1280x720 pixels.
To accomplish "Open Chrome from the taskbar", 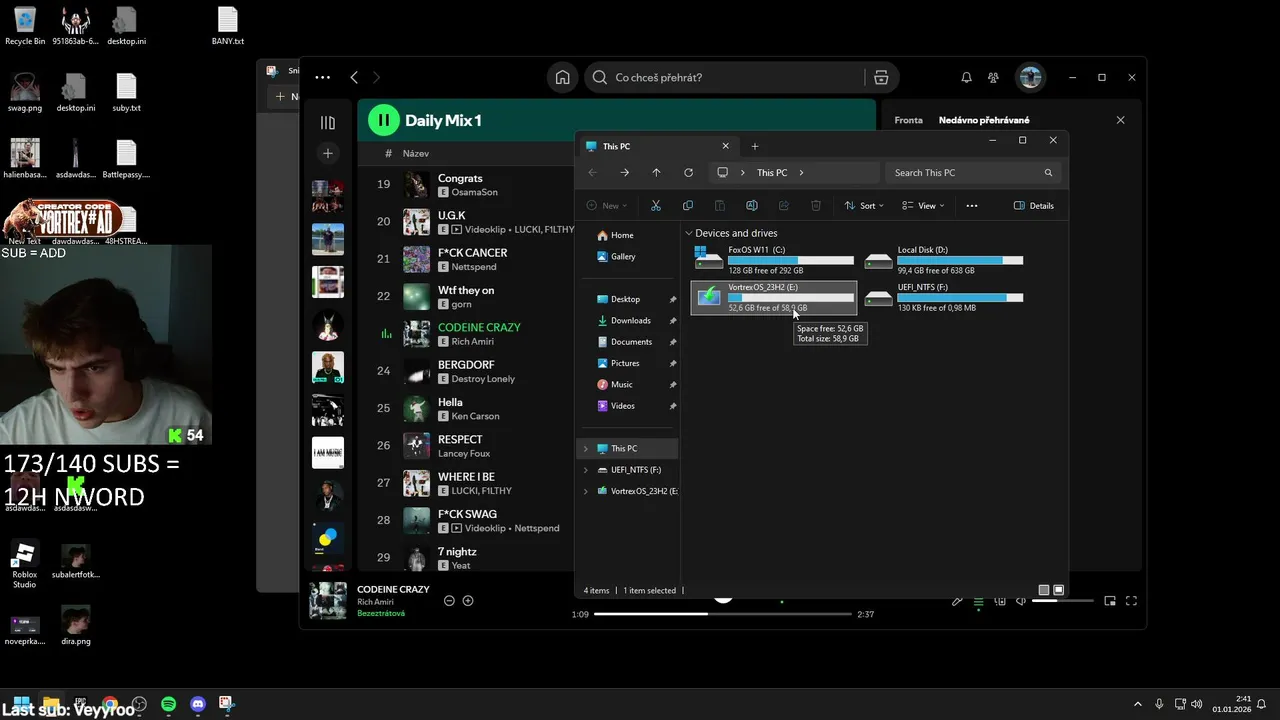I will (x=109, y=704).
